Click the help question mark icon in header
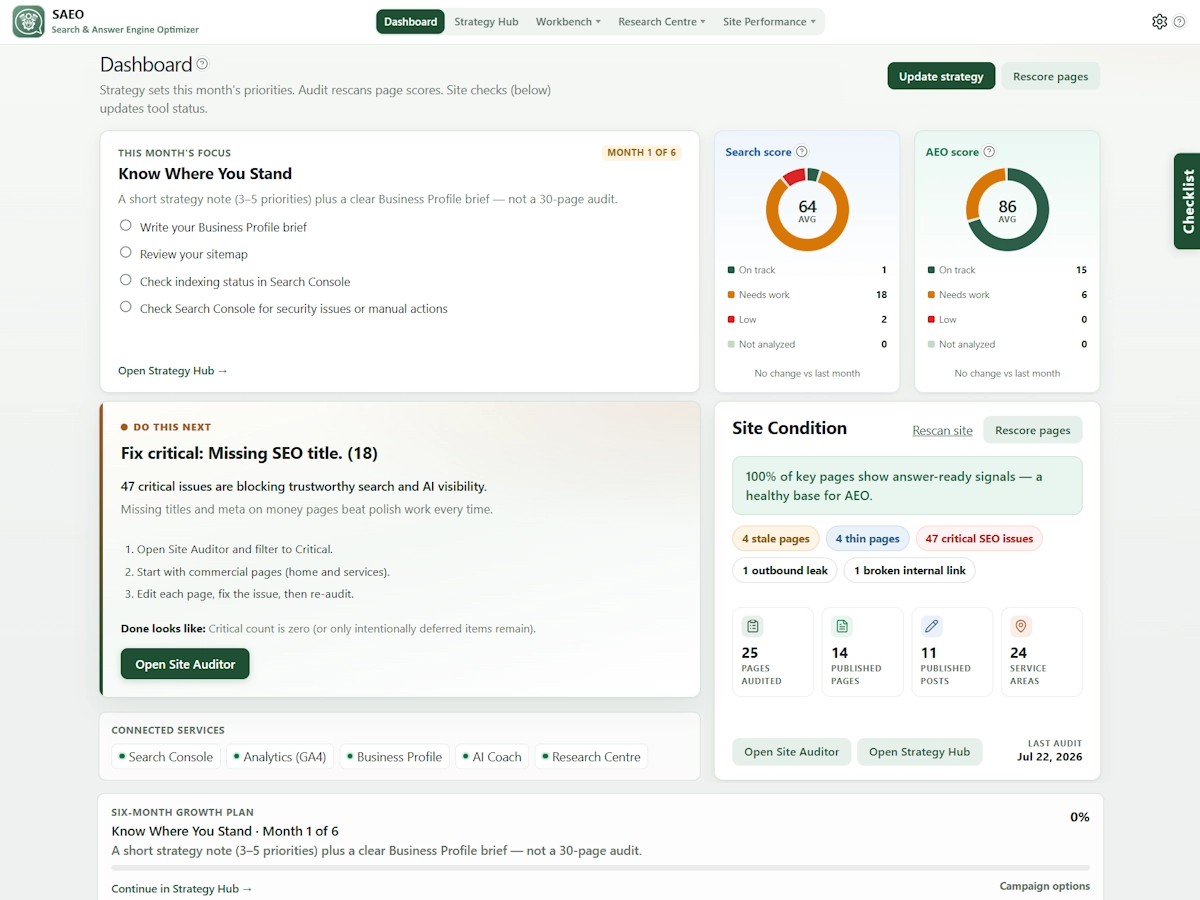 click(1179, 21)
